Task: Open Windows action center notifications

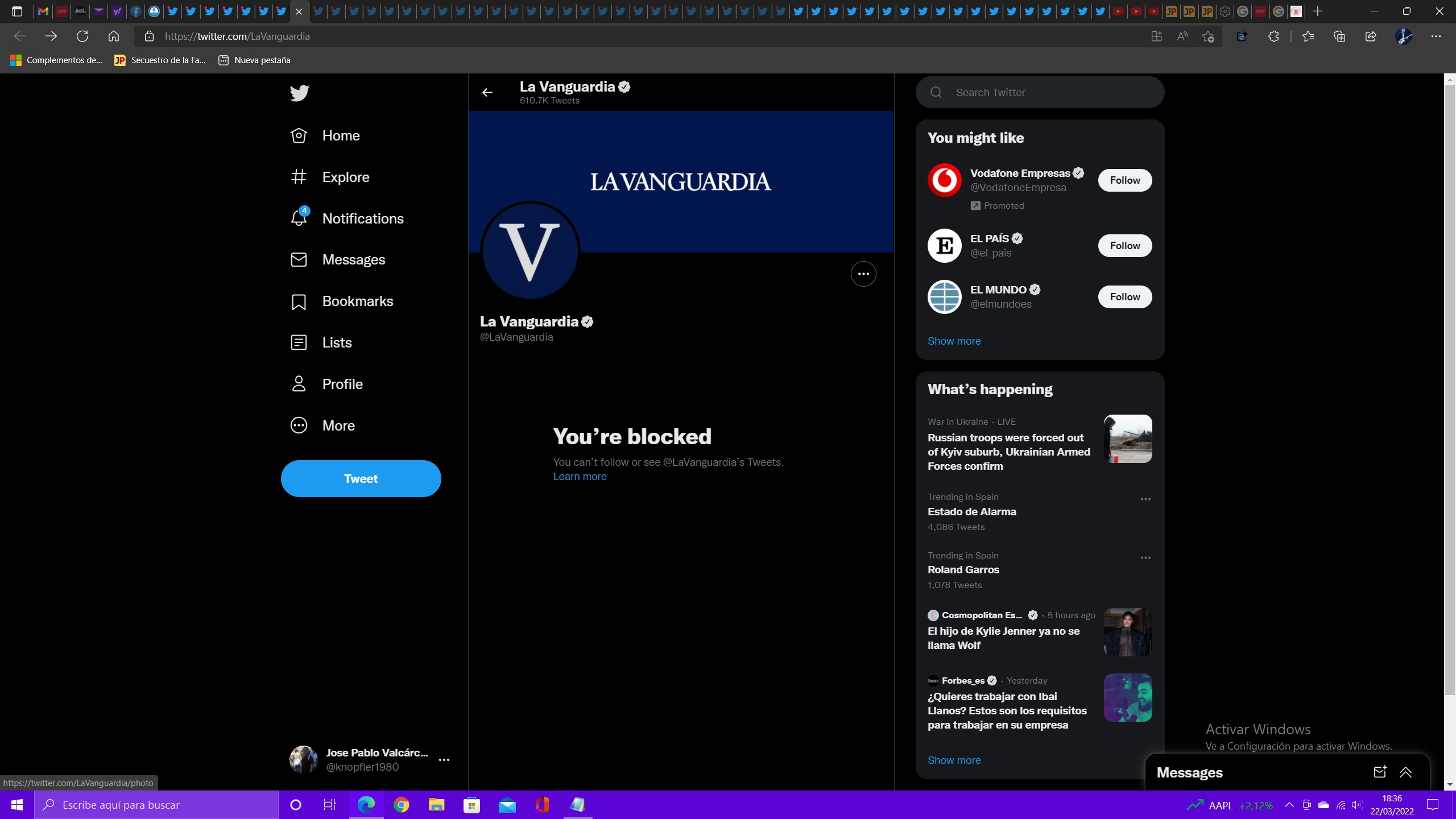Action: (x=1433, y=805)
